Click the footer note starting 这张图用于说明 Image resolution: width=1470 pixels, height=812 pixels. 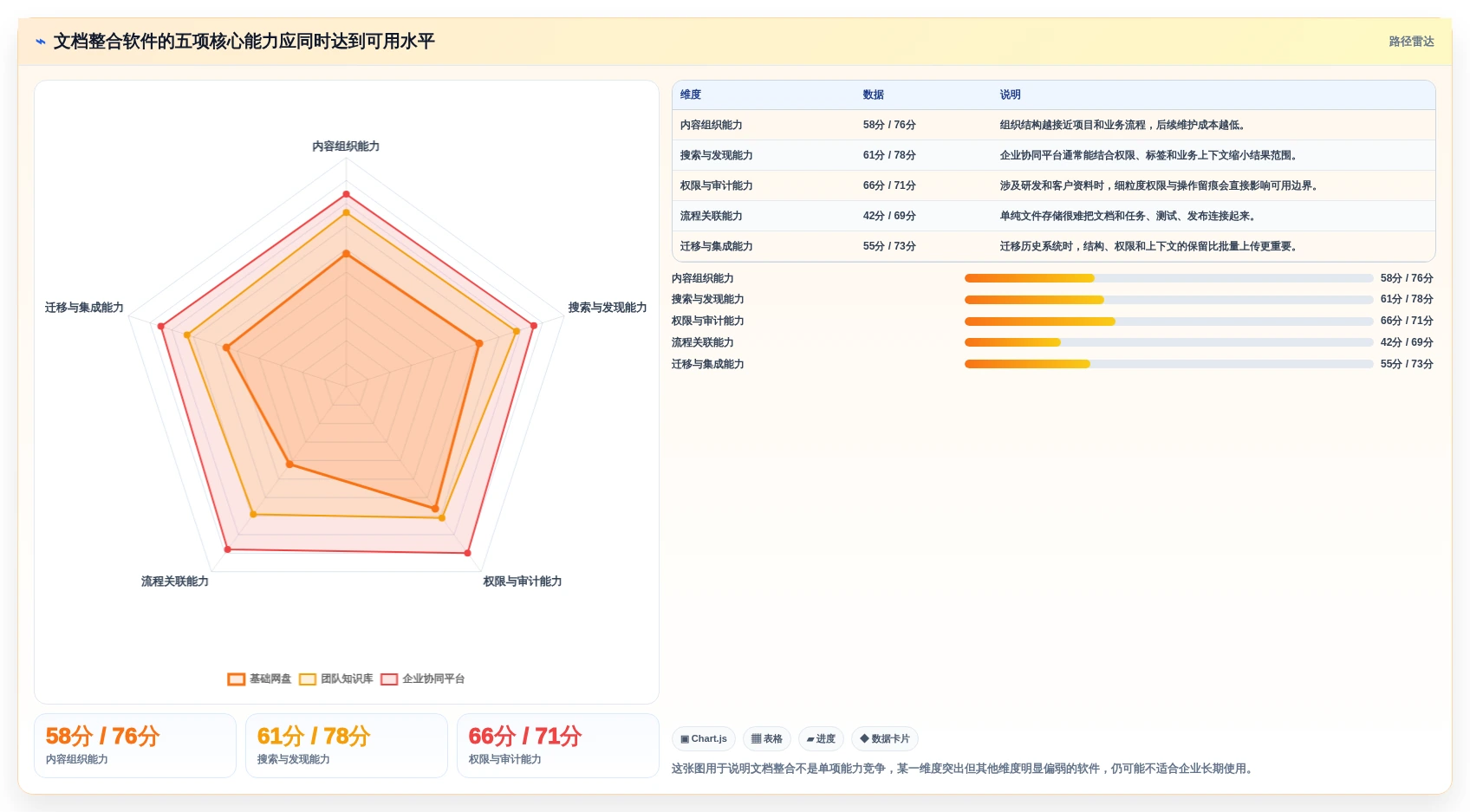pyautogui.click(x=965, y=769)
